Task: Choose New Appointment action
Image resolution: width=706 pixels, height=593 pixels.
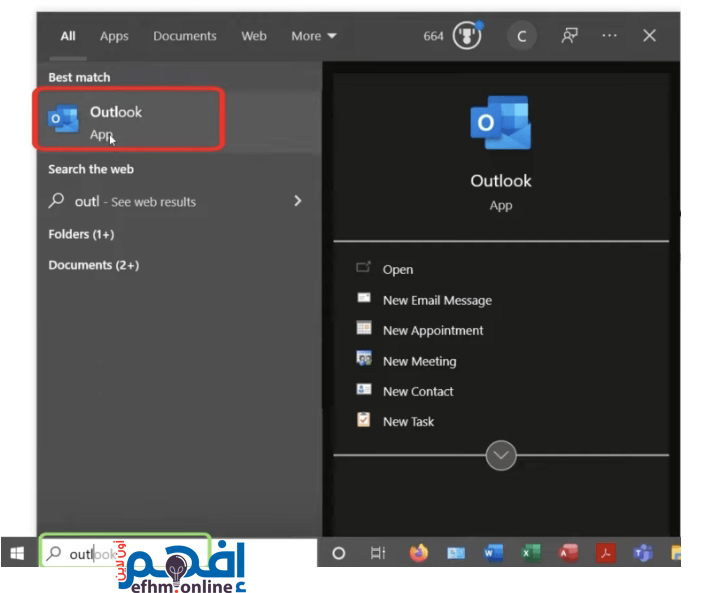Action: [x=433, y=330]
